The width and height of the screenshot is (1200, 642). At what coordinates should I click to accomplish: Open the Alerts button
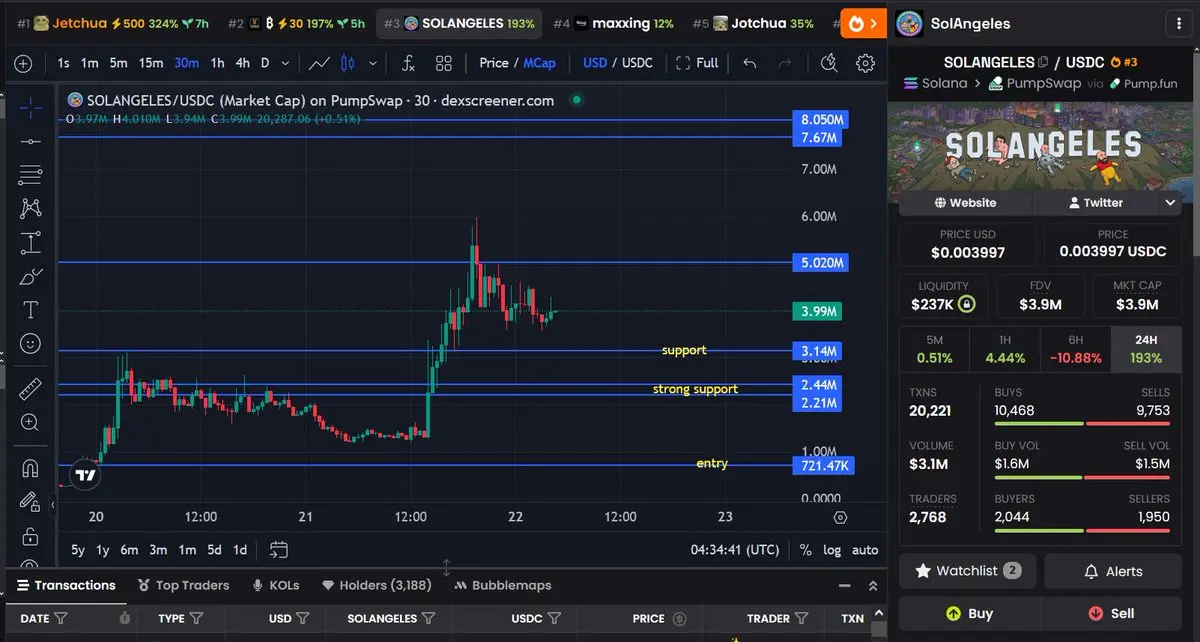[x=1113, y=571]
